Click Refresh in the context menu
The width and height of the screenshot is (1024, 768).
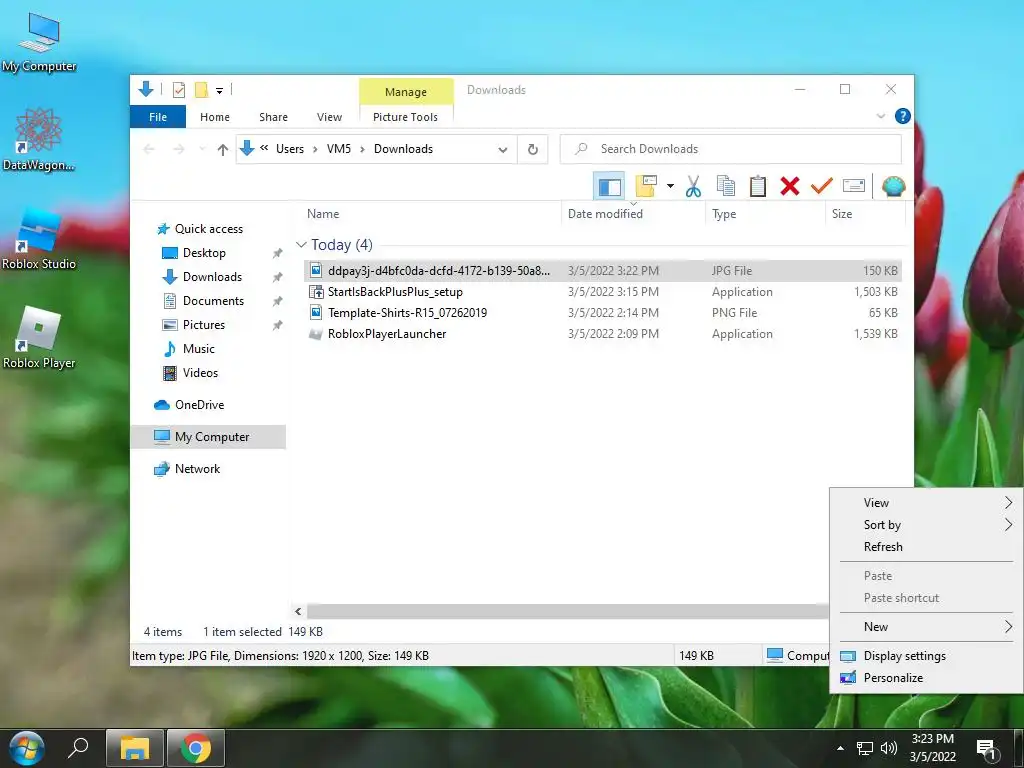[926, 547]
